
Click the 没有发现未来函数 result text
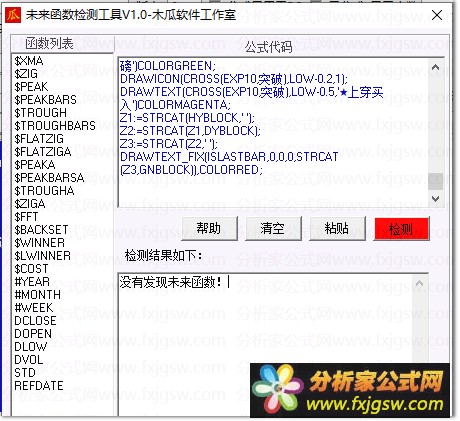[x=170, y=282]
